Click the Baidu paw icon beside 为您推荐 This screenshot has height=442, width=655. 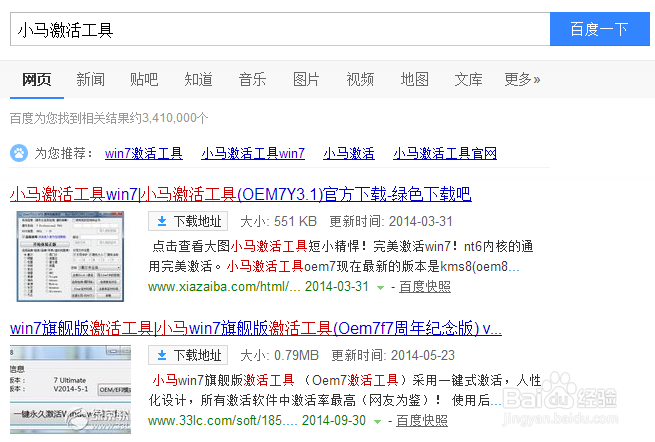pyautogui.click(x=19, y=153)
